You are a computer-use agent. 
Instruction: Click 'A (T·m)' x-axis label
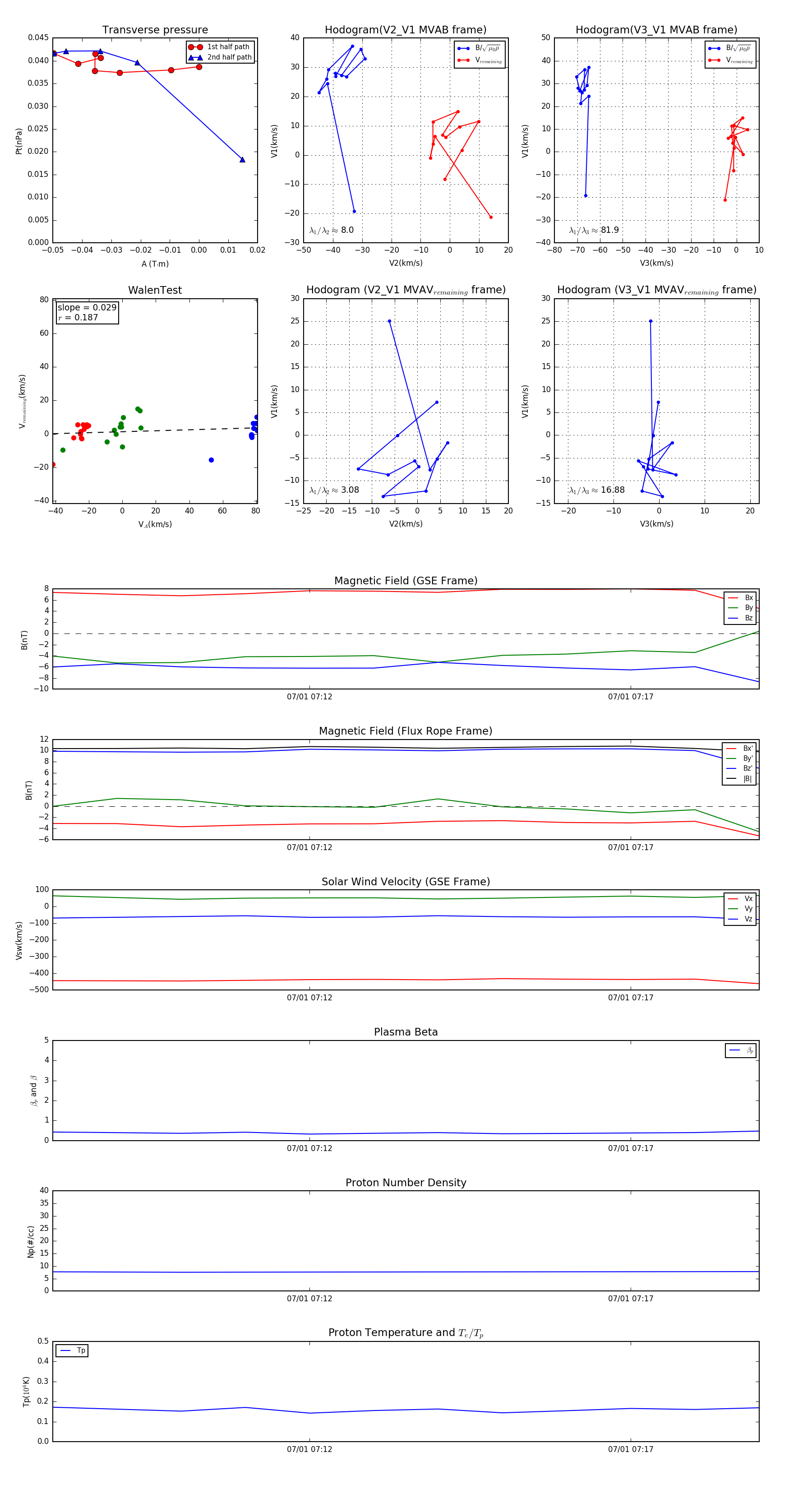[155, 264]
